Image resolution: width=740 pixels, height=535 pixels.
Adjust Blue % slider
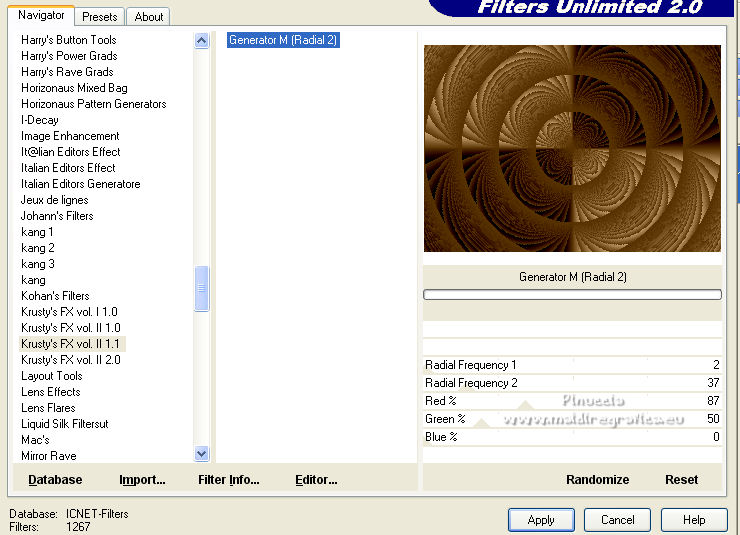(x=572, y=437)
